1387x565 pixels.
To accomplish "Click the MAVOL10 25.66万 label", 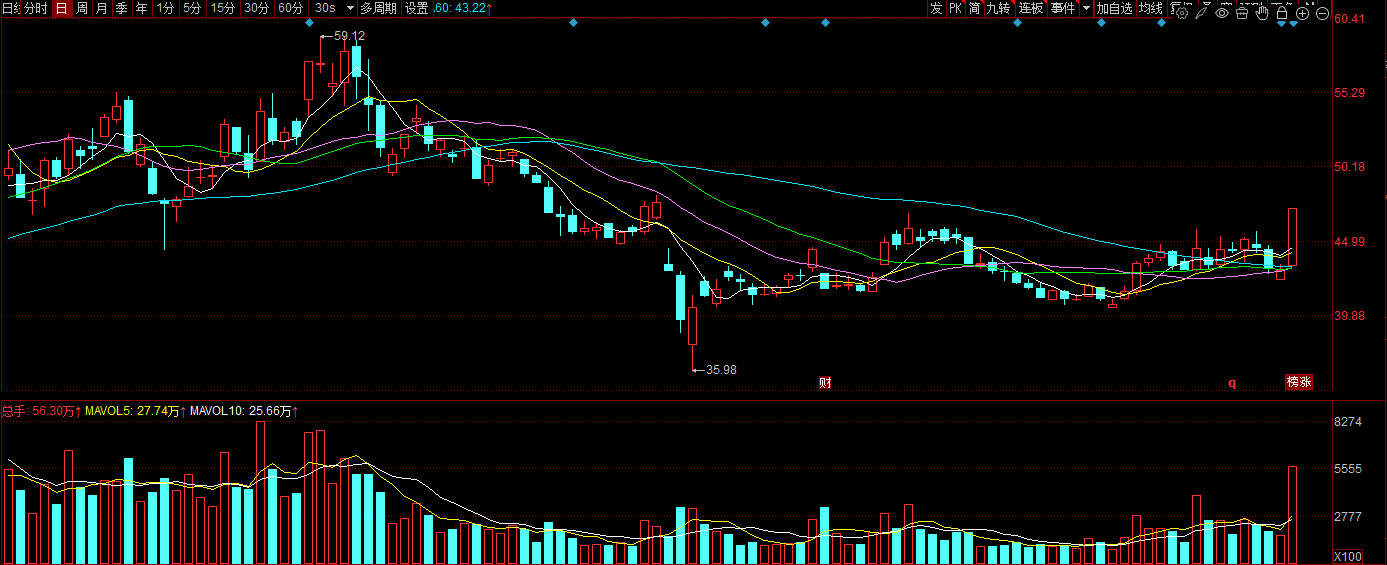I will [x=243, y=411].
